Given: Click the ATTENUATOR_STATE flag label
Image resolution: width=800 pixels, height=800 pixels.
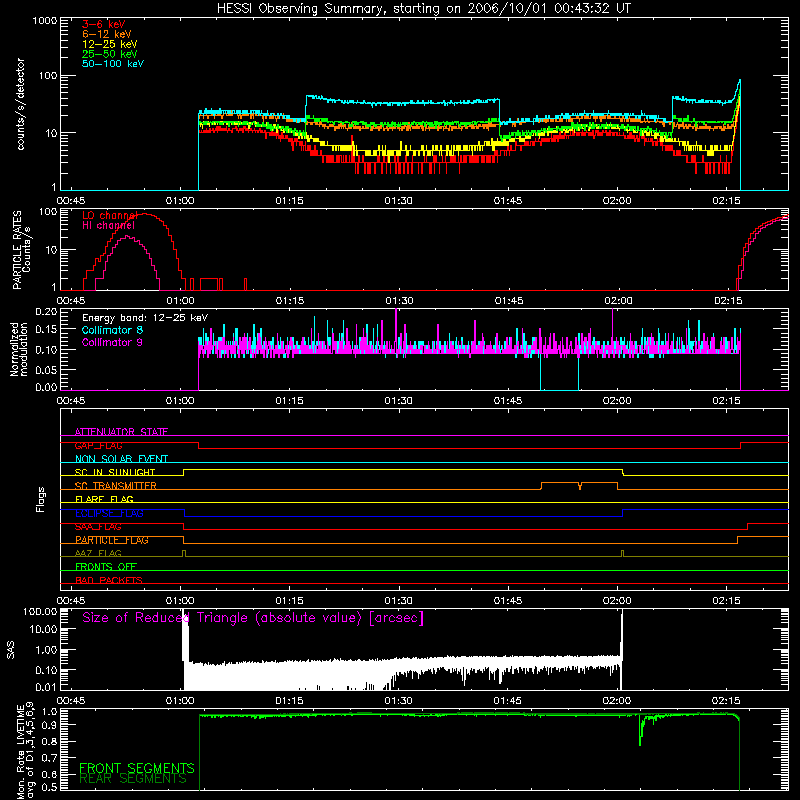Looking at the screenshot, I should pyautogui.click(x=121, y=432).
